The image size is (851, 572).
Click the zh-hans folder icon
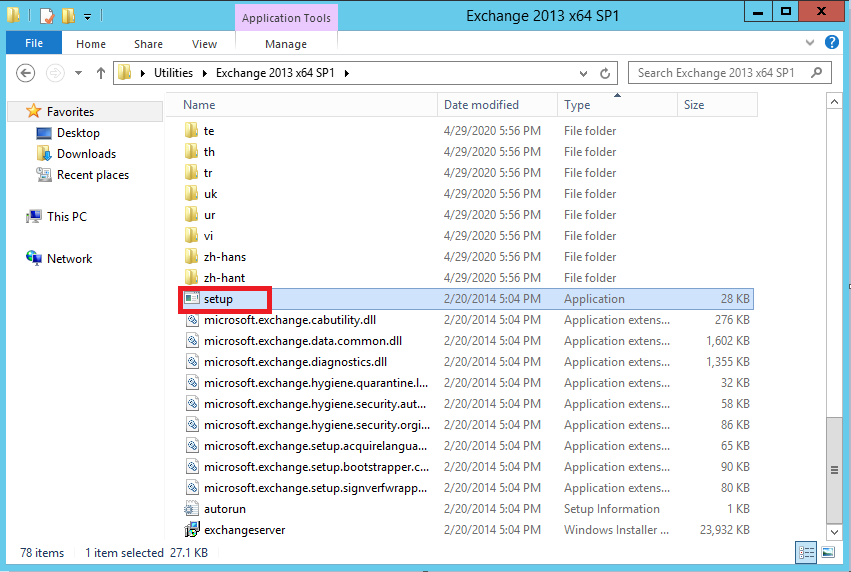tap(191, 257)
